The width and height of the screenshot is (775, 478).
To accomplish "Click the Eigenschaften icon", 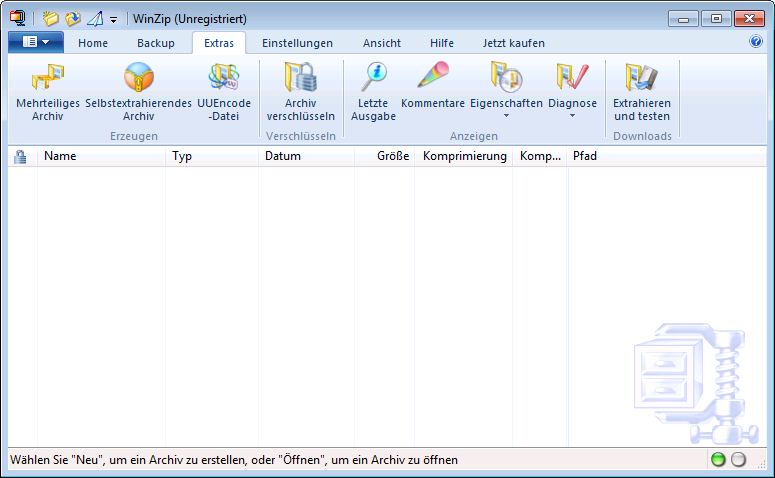I will click(x=506, y=78).
